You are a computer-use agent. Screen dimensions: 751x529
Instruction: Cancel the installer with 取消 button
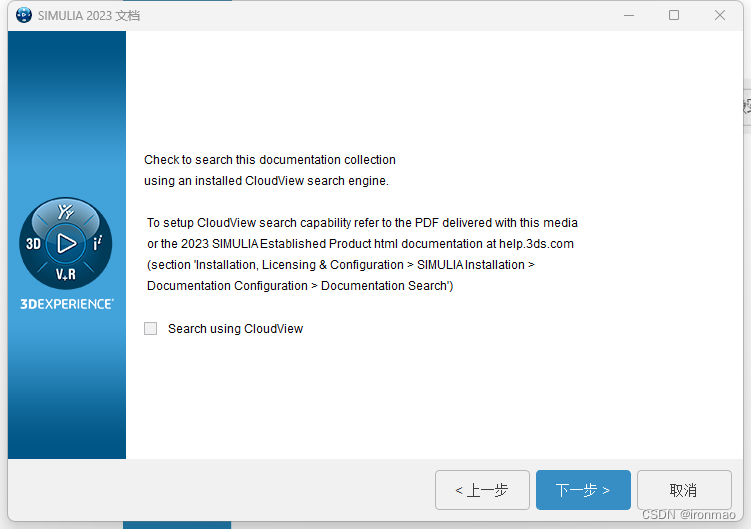tap(684, 490)
